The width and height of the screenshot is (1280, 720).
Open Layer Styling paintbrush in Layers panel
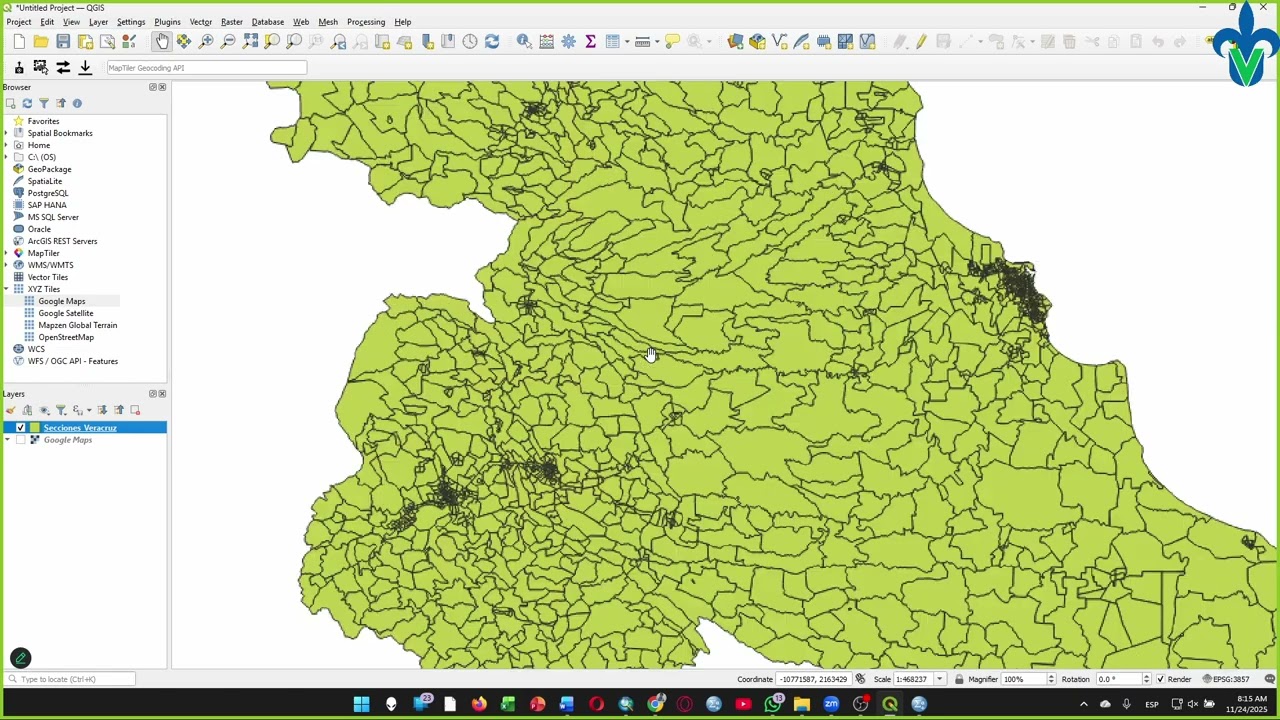(10, 410)
